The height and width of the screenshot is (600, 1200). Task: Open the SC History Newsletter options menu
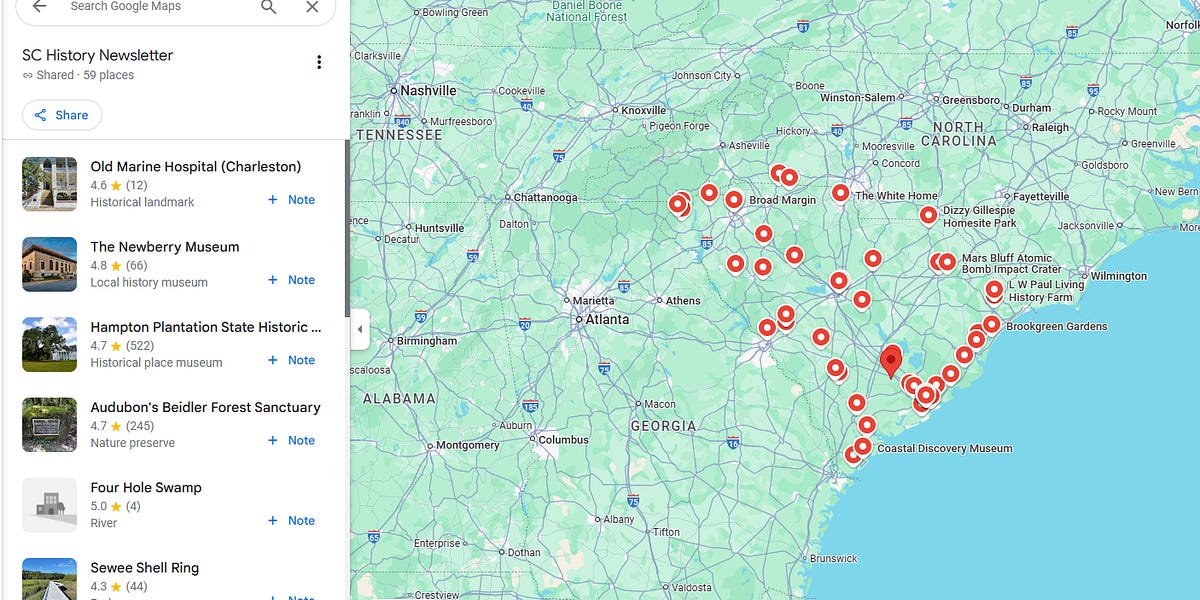point(319,61)
